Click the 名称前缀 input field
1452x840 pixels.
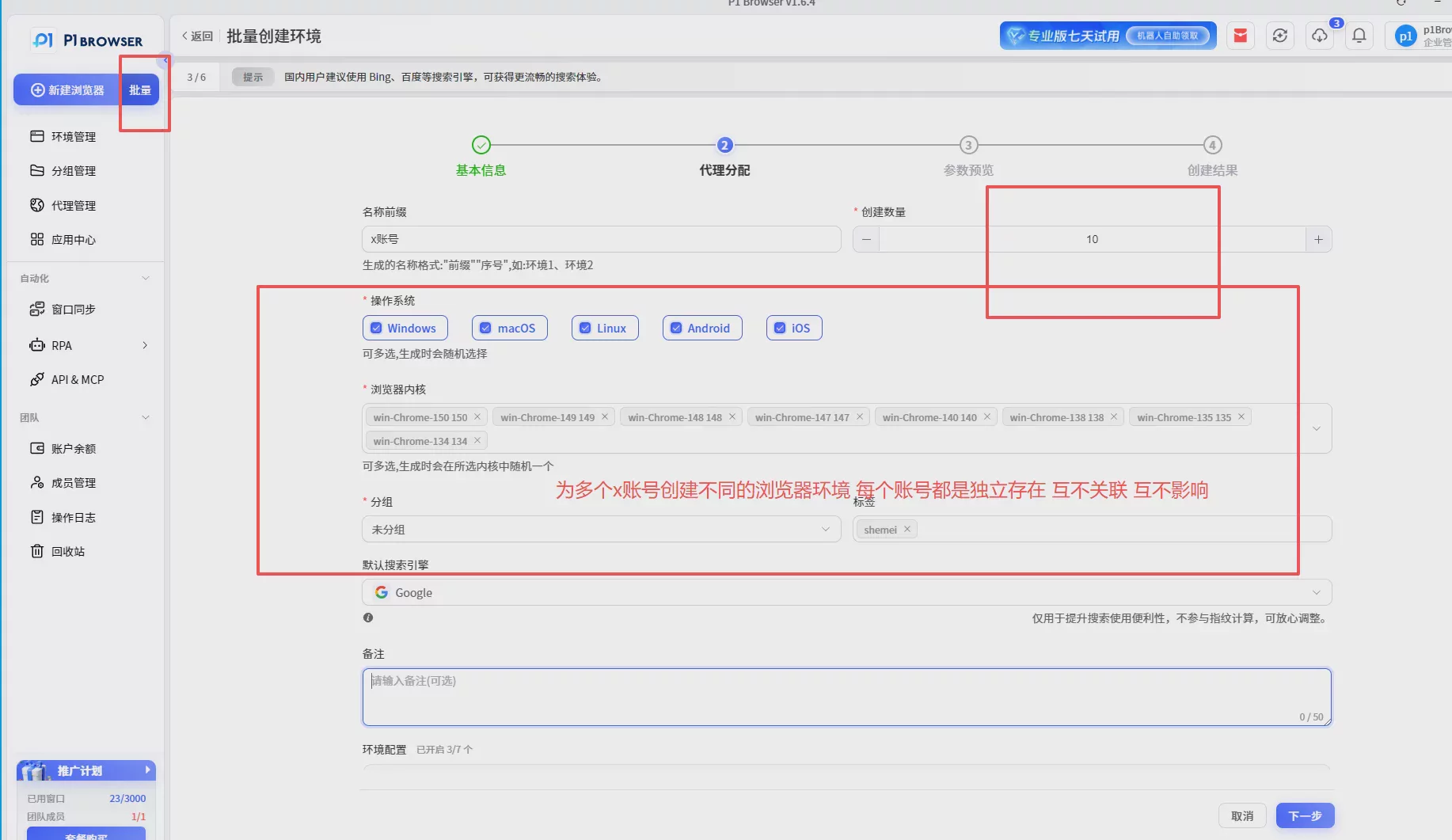pyautogui.click(x=602, y=239)
